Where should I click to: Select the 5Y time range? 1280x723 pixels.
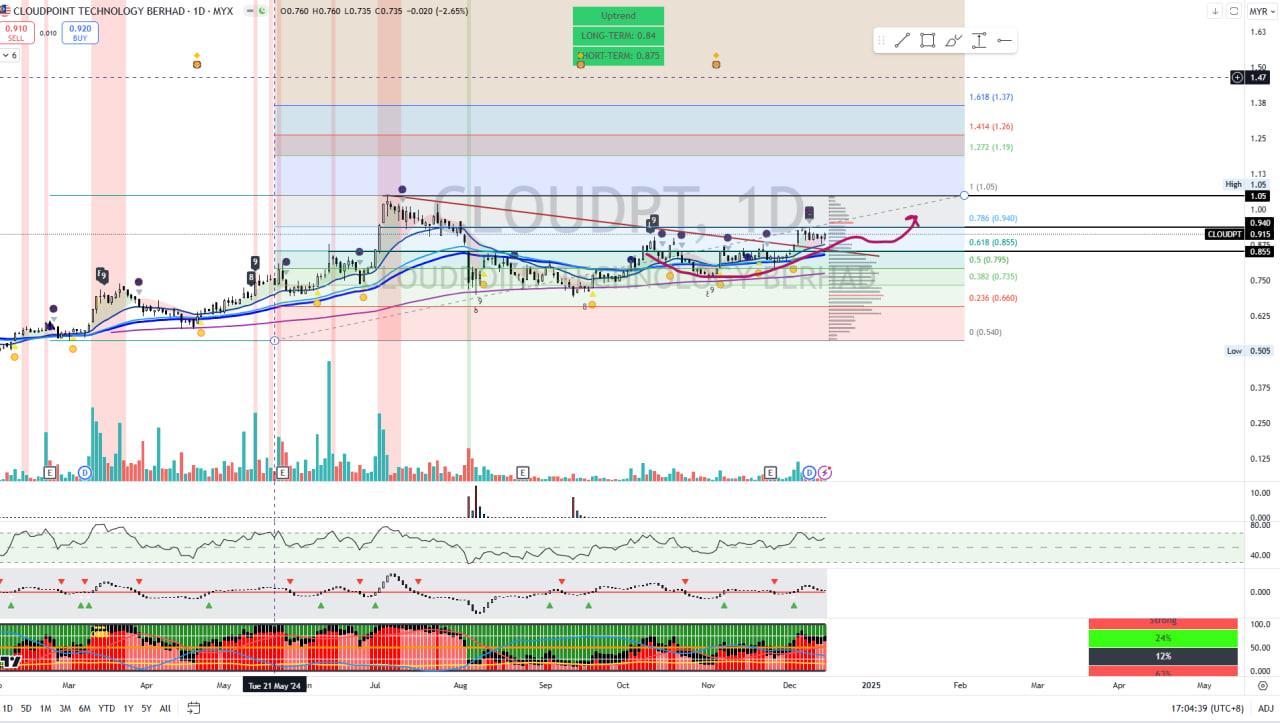[146, 708]
